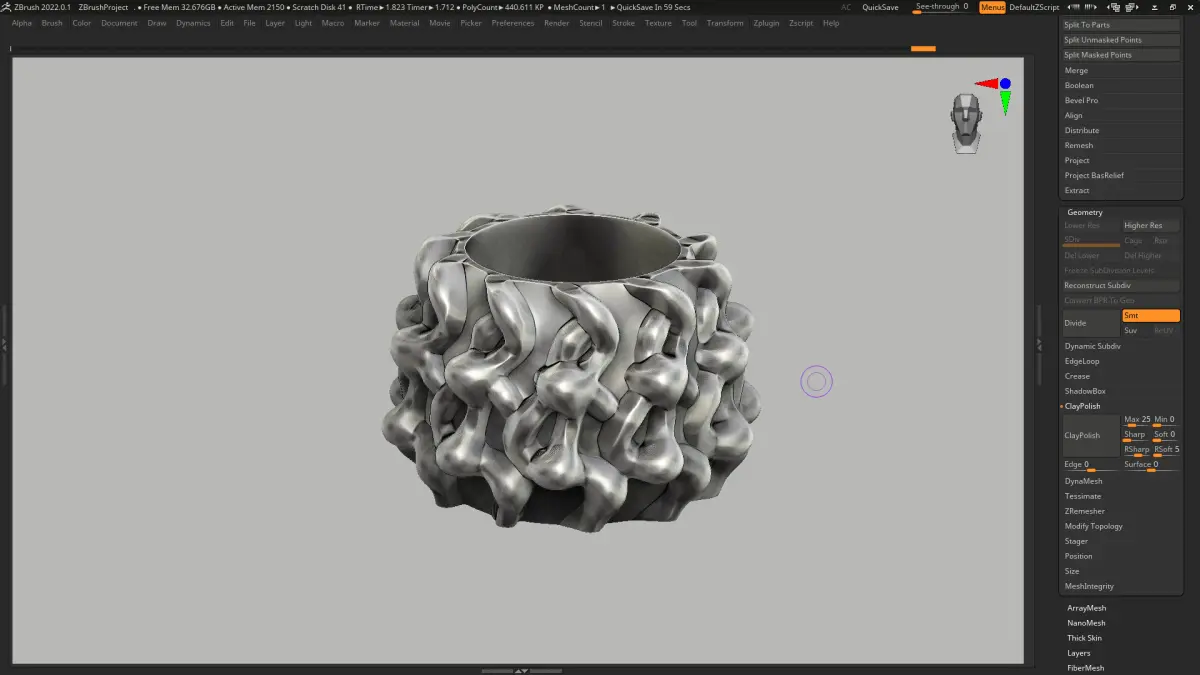Click the left tray divider handle
Viewport: 1200px width, 675px height.
(4, 345)
